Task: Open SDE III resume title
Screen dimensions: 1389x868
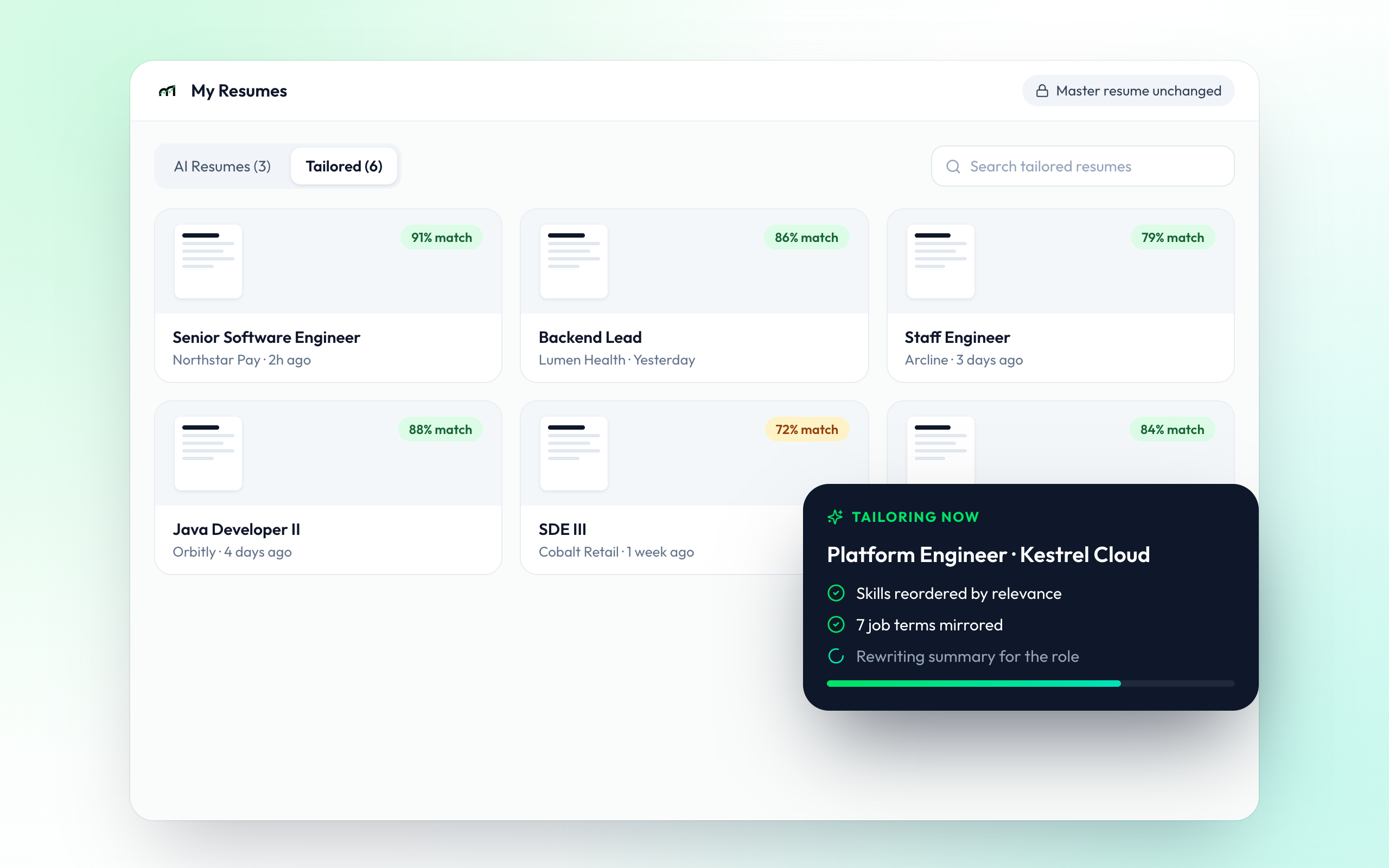Action: 563,529
